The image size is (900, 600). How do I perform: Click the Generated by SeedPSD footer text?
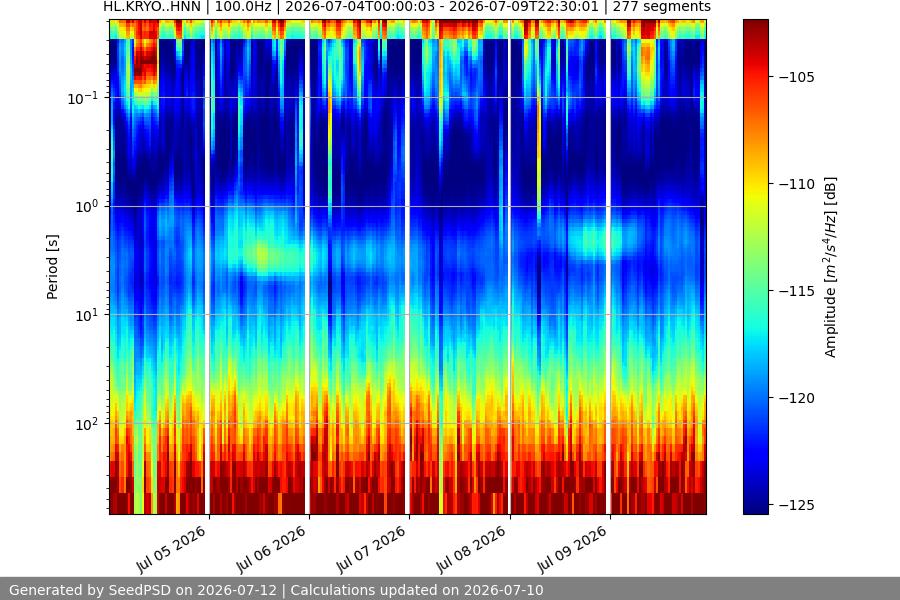coord(276,590)
